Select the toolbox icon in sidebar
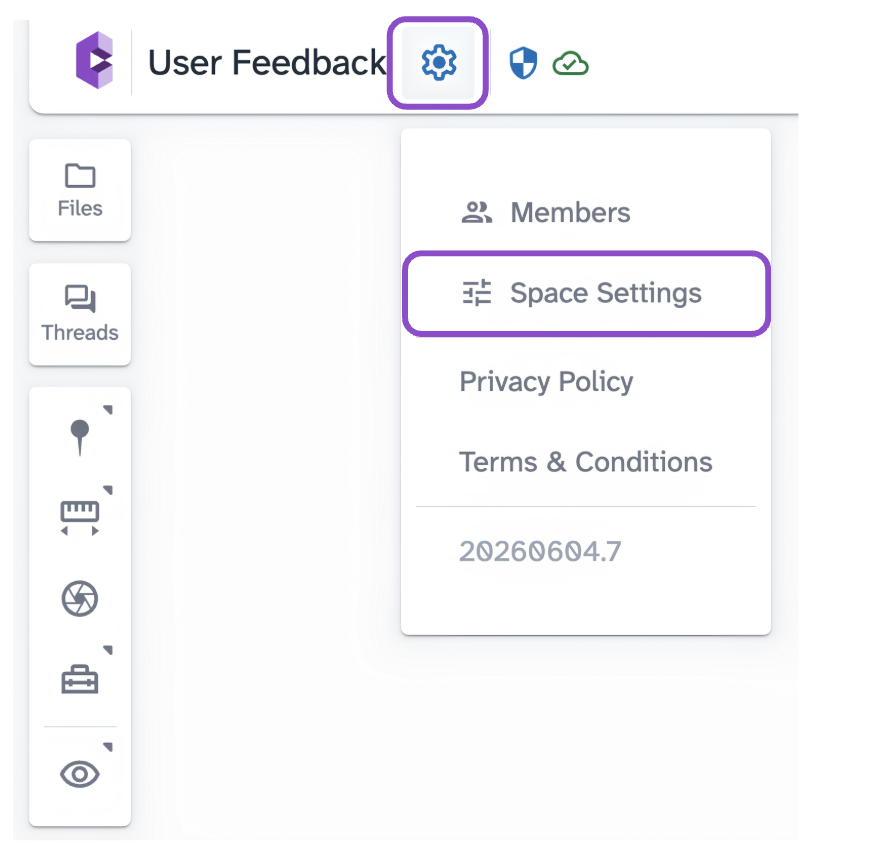This screenshot has height=852, width=874. pos(80,679)
